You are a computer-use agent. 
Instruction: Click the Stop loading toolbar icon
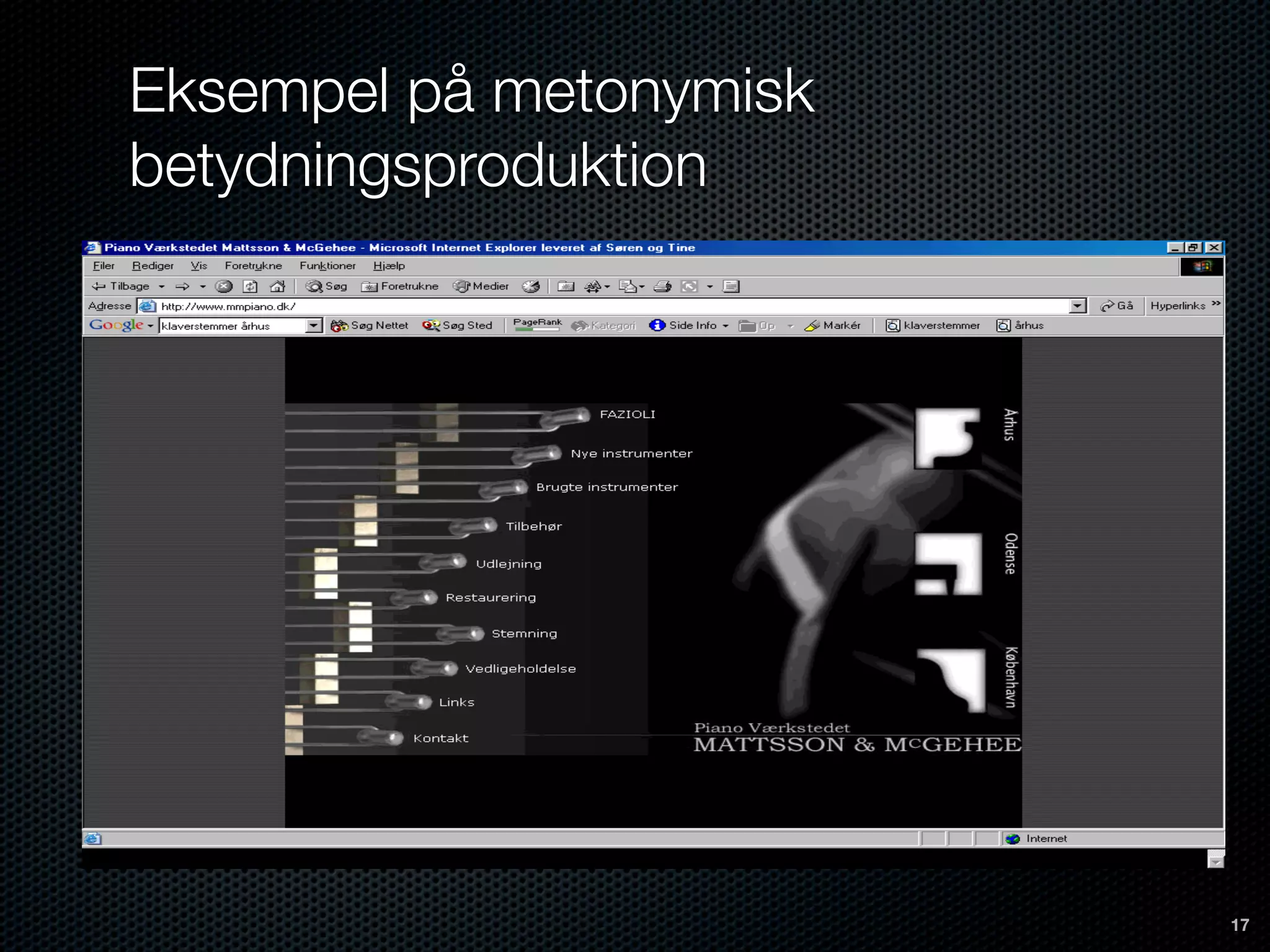[x=224, y=286]
